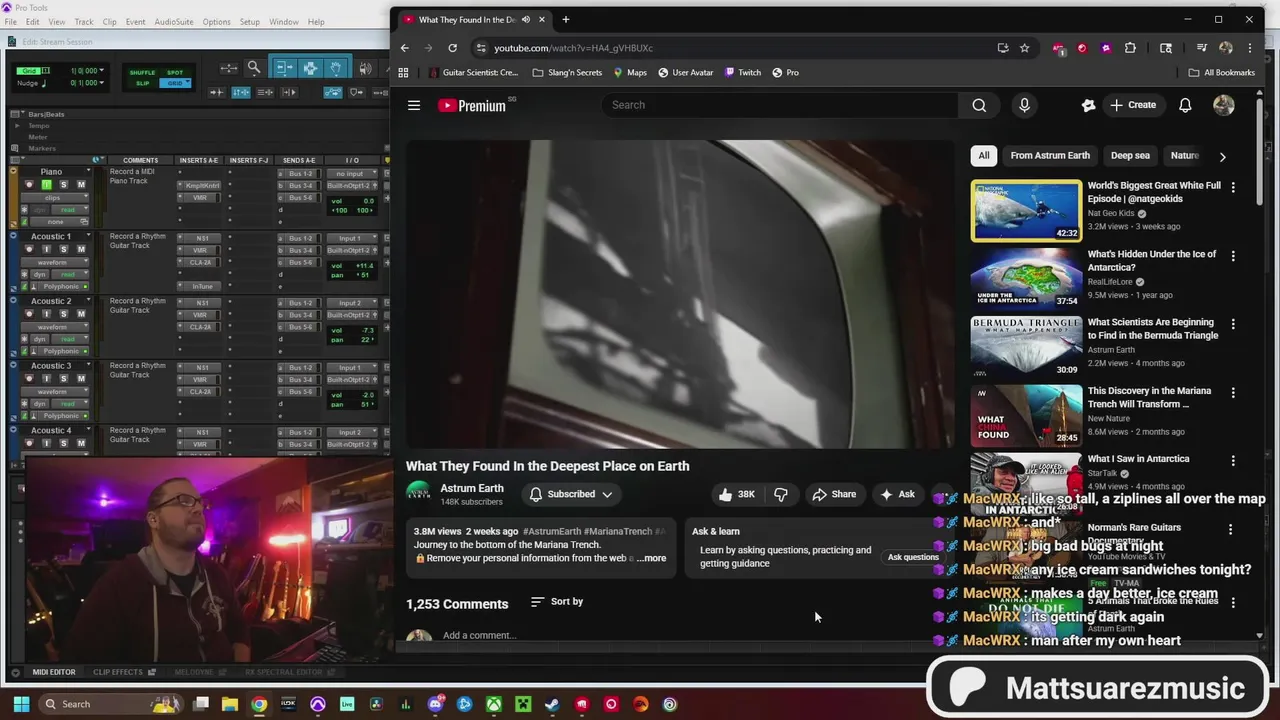Image resolution: width=1280 pixels, height=720 pixels.
Task: Click 'Add a comment...' field
Action: [480, 635]
